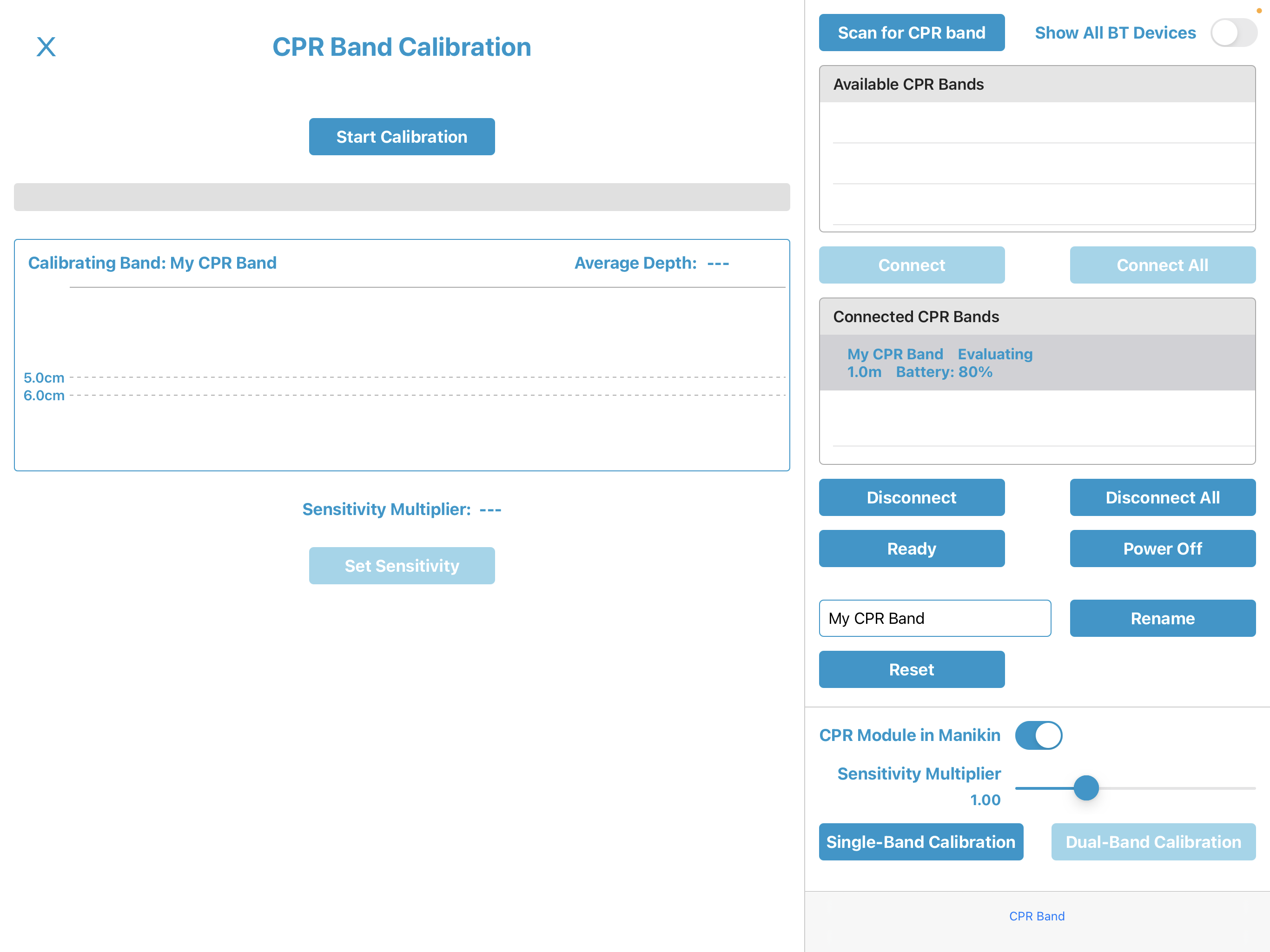Scan for CPR band devices
This screenshot has width=1270, height=952.
pyautogui.click(x=911, y=33)
